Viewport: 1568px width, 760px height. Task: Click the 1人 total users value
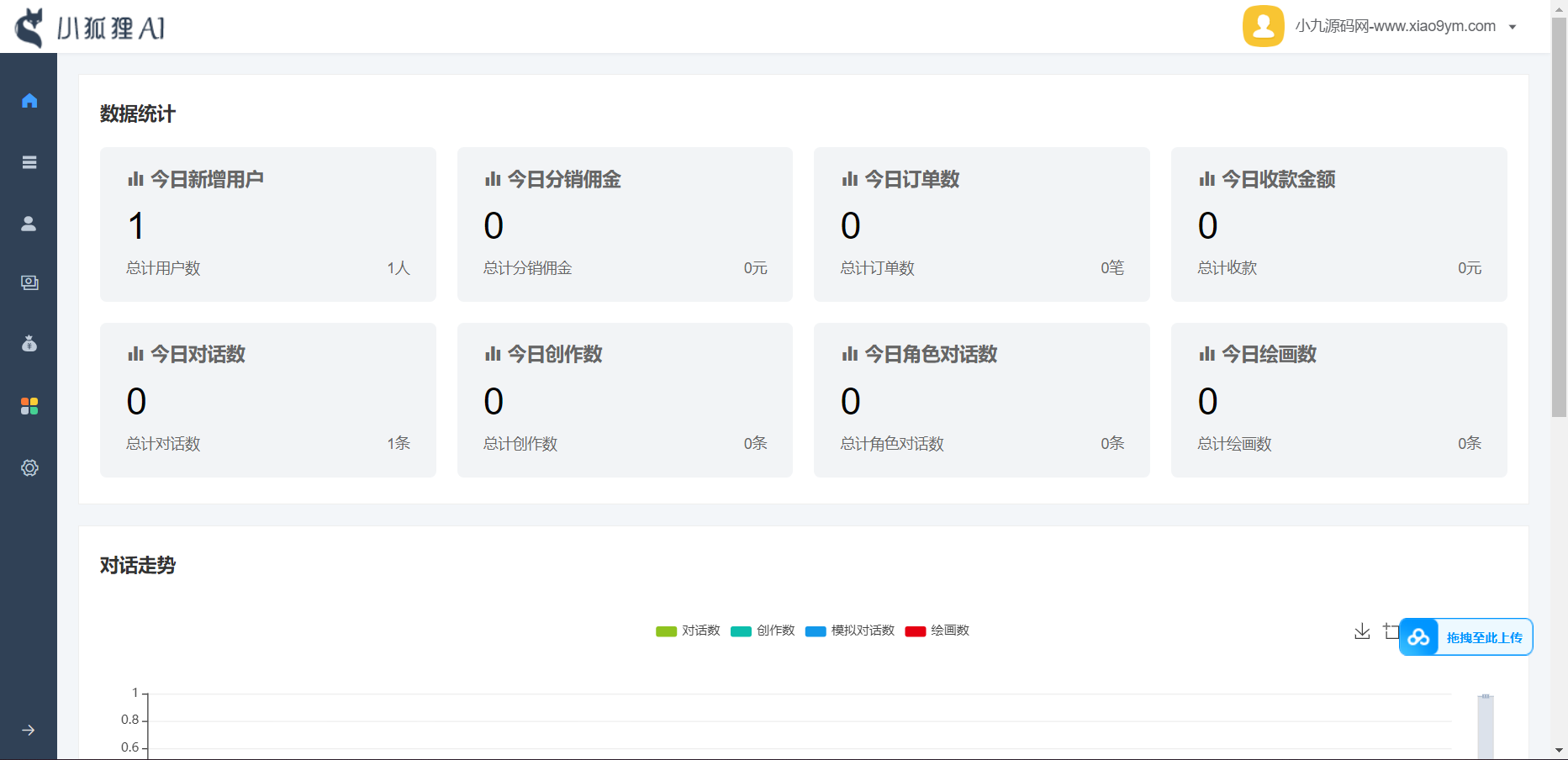[399, 268]
